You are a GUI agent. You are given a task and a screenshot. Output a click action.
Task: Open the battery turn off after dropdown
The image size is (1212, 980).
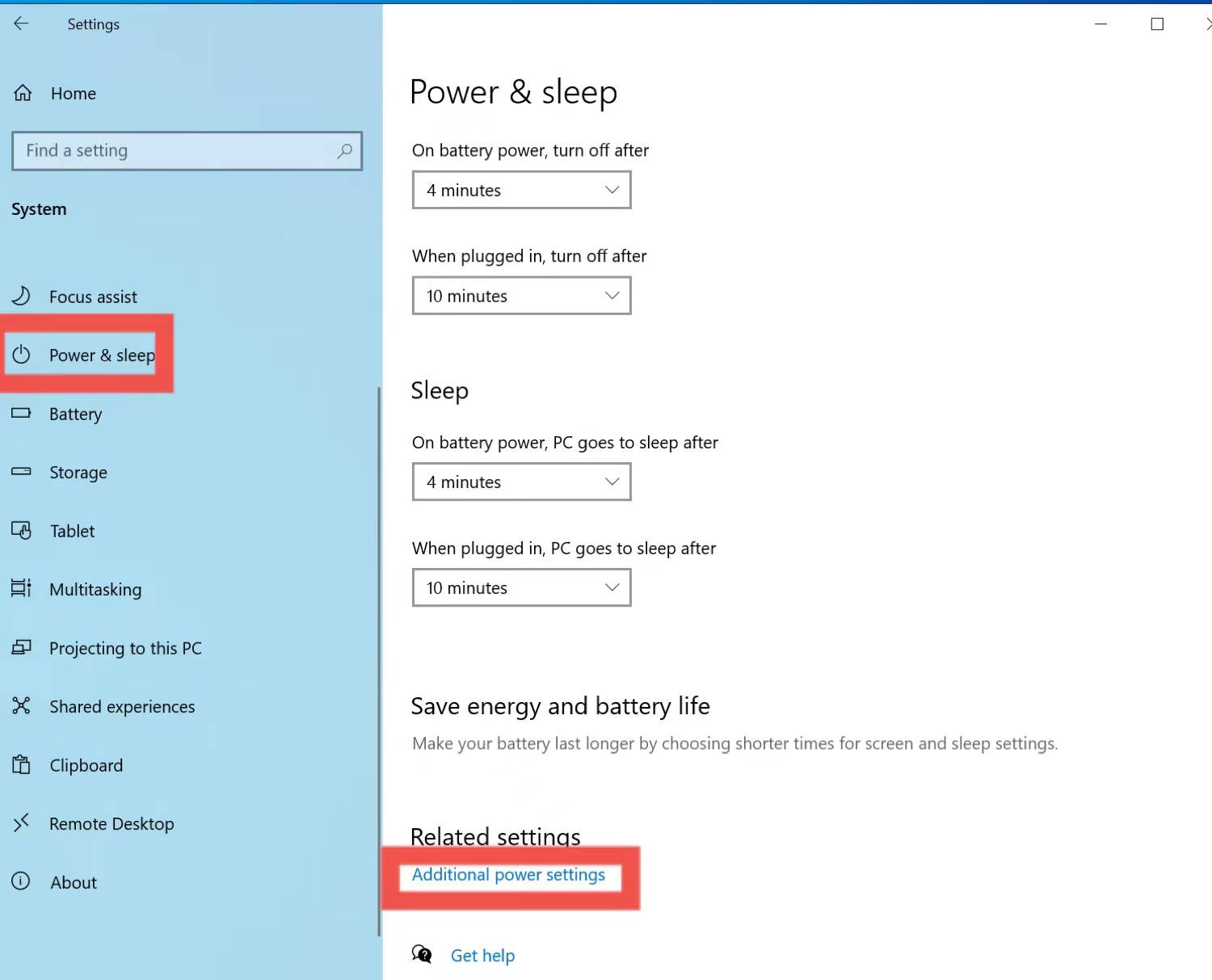click(521, 190)
